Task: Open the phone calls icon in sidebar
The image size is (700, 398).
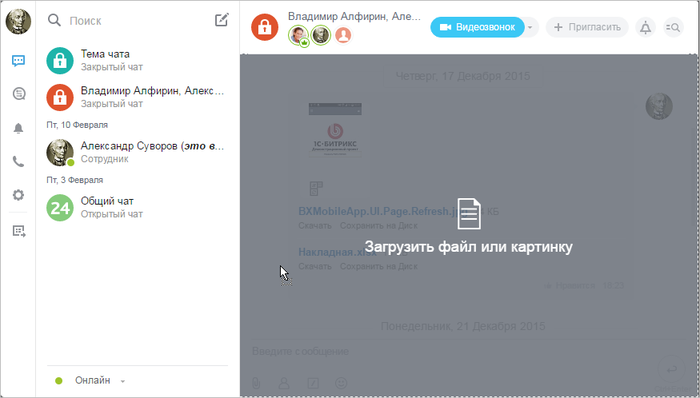Action: click(x=18, y=162)
